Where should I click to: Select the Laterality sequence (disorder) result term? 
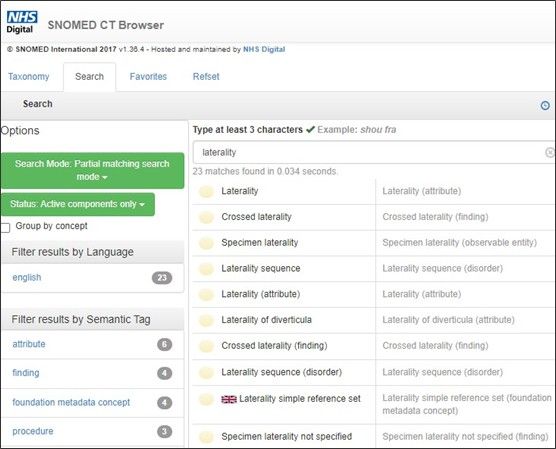pos(282,372)
